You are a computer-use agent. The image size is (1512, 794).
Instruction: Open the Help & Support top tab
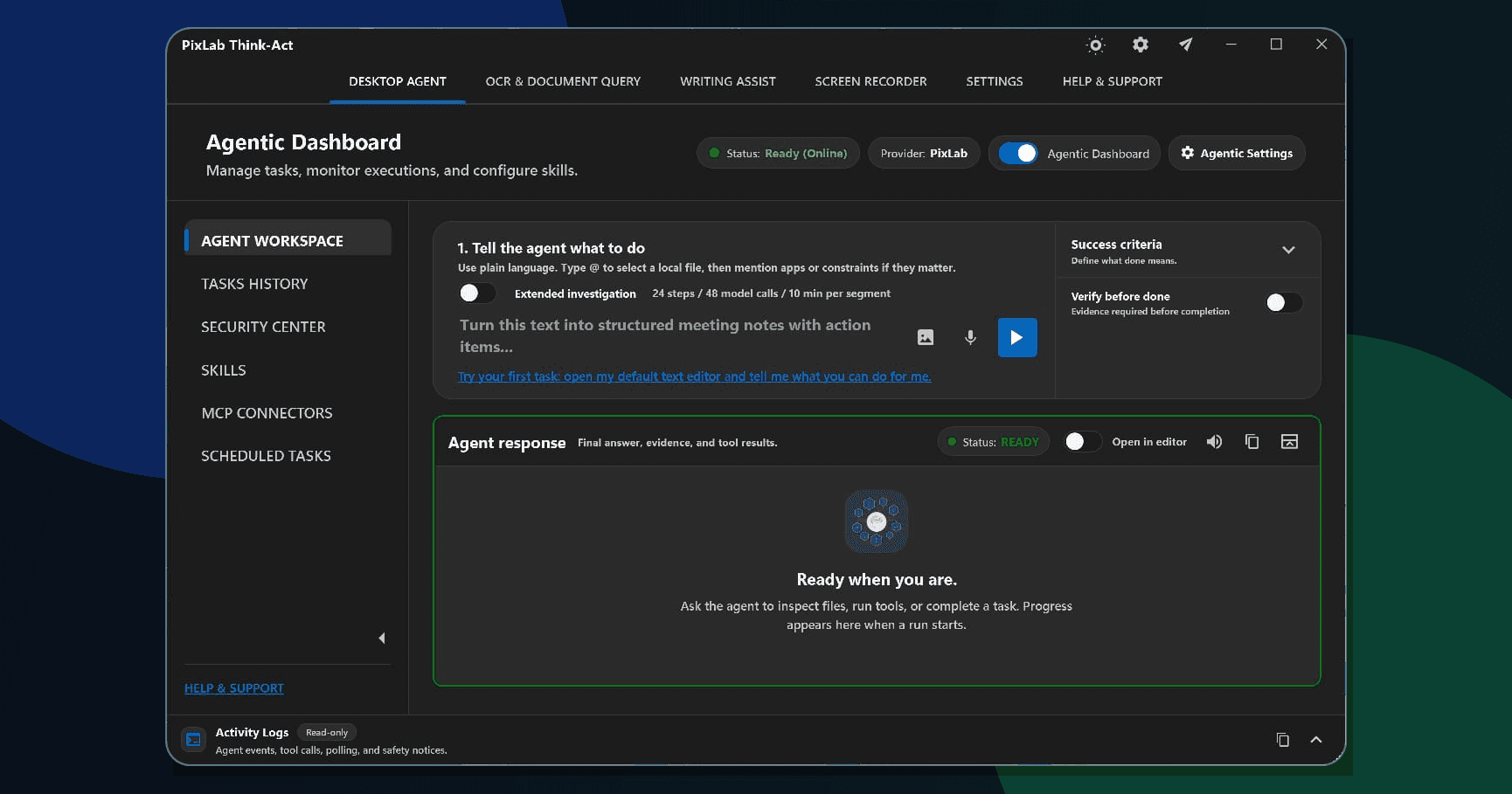(1113, 81)
